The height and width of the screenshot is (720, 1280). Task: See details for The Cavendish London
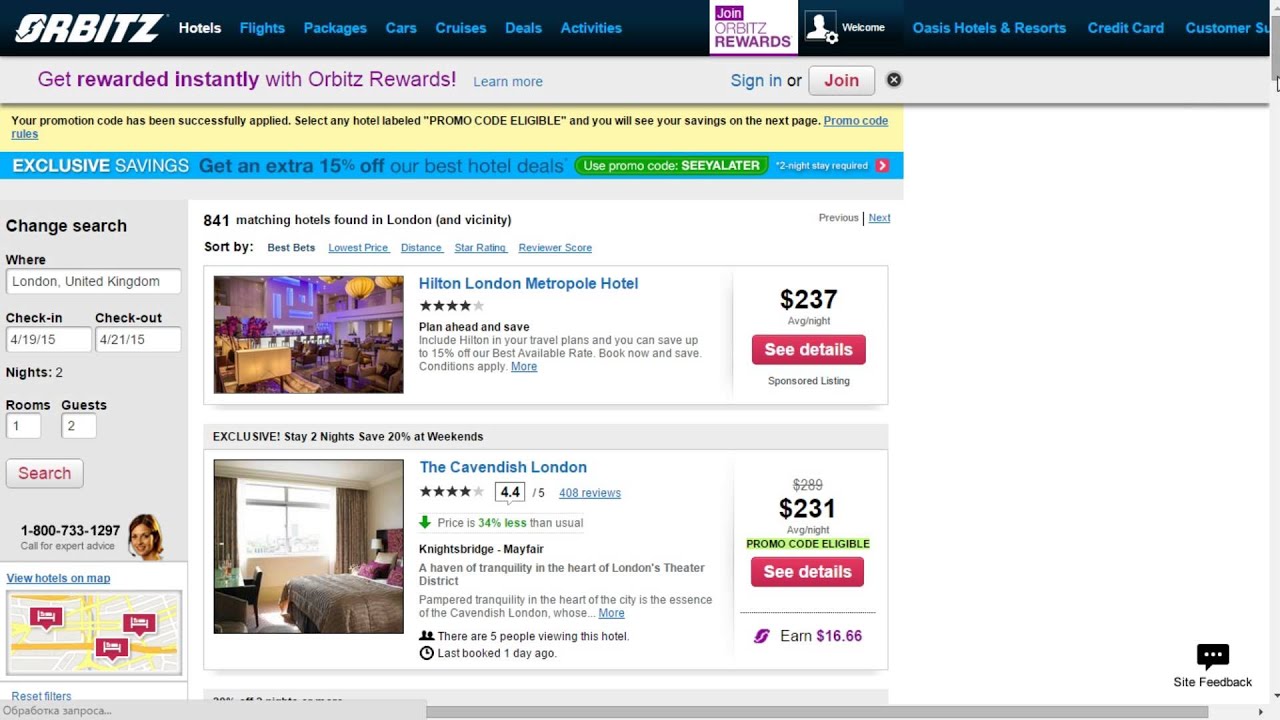807,572
